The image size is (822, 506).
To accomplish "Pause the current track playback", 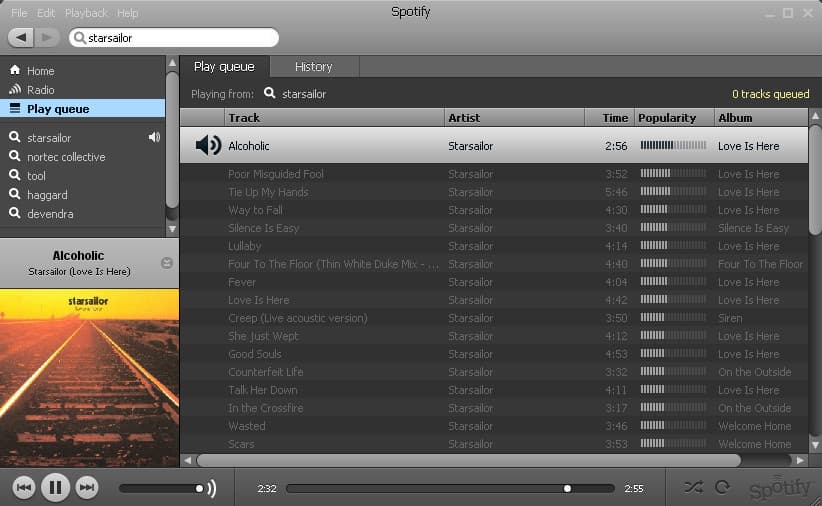I will pos(55,488).
